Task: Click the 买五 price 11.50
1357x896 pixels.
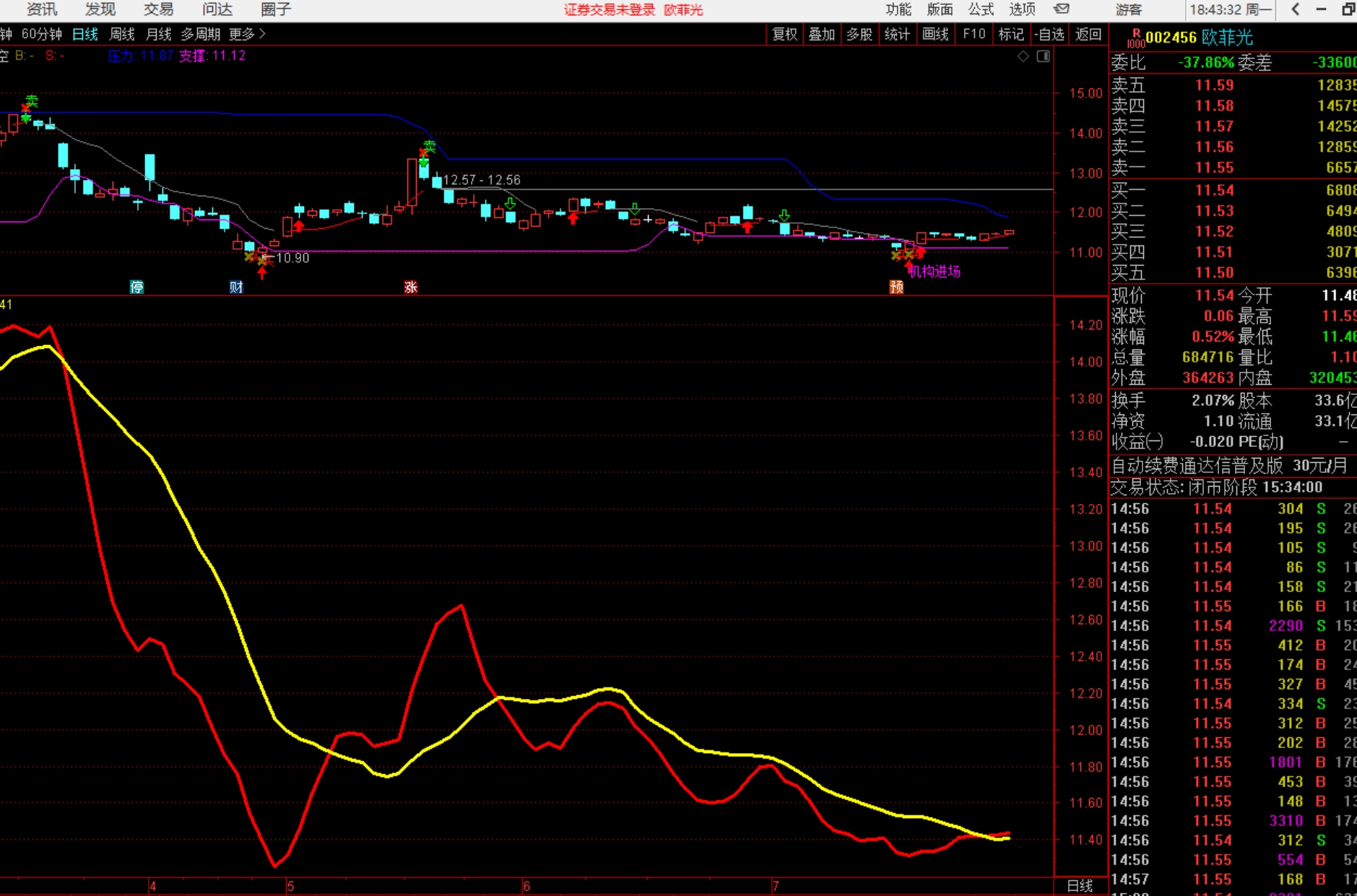Action: pyautogui.click(x=1214, y=273)
